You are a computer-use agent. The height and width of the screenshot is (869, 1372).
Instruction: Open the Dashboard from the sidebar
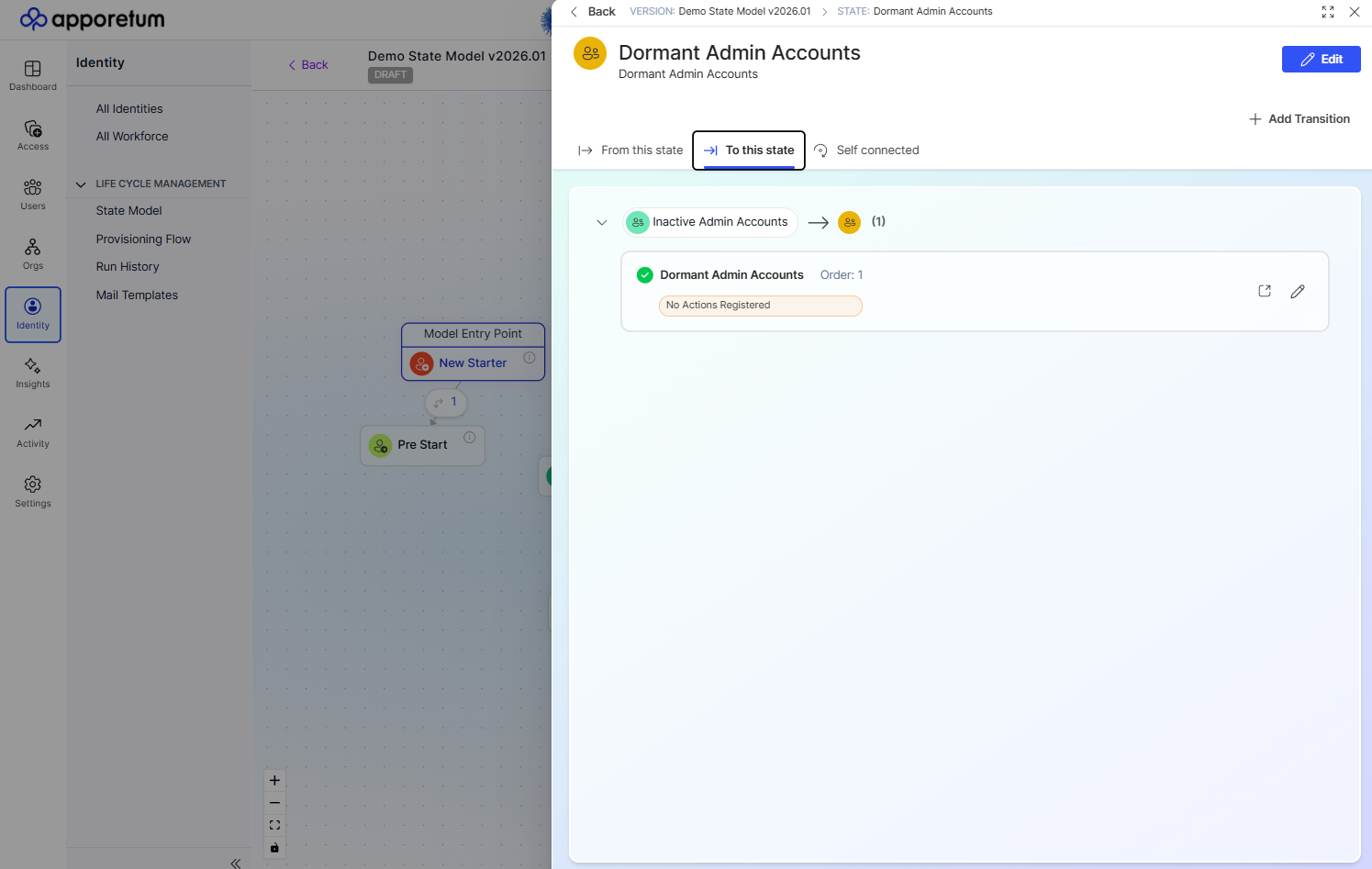(x=32, y=73)
